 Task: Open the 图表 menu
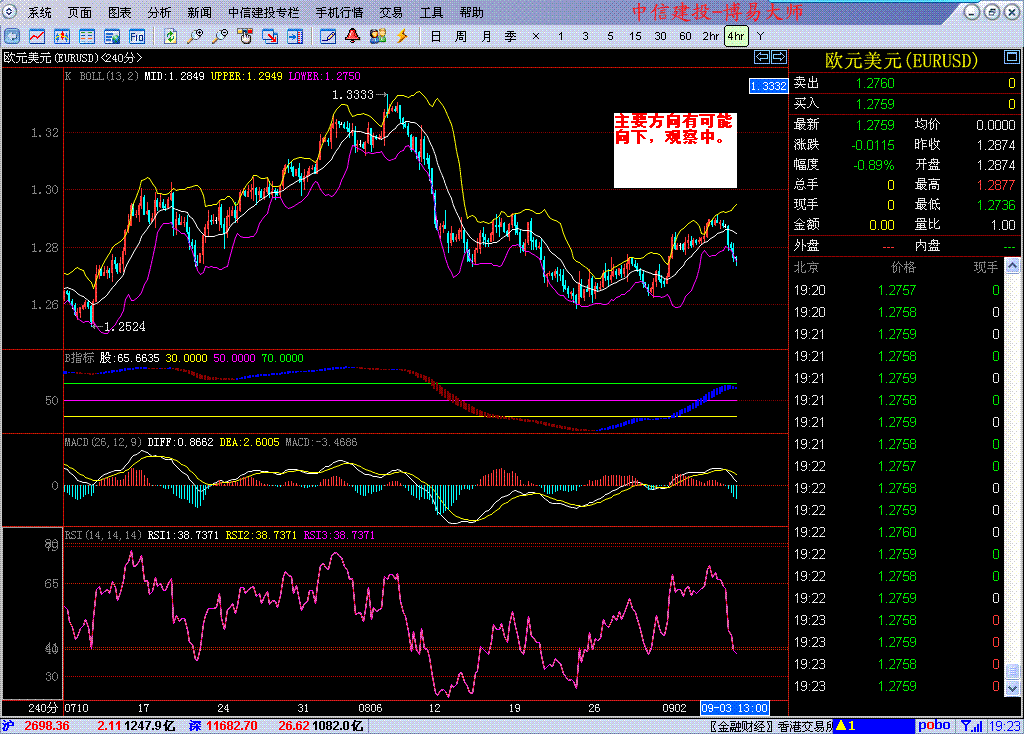point(120,12)
